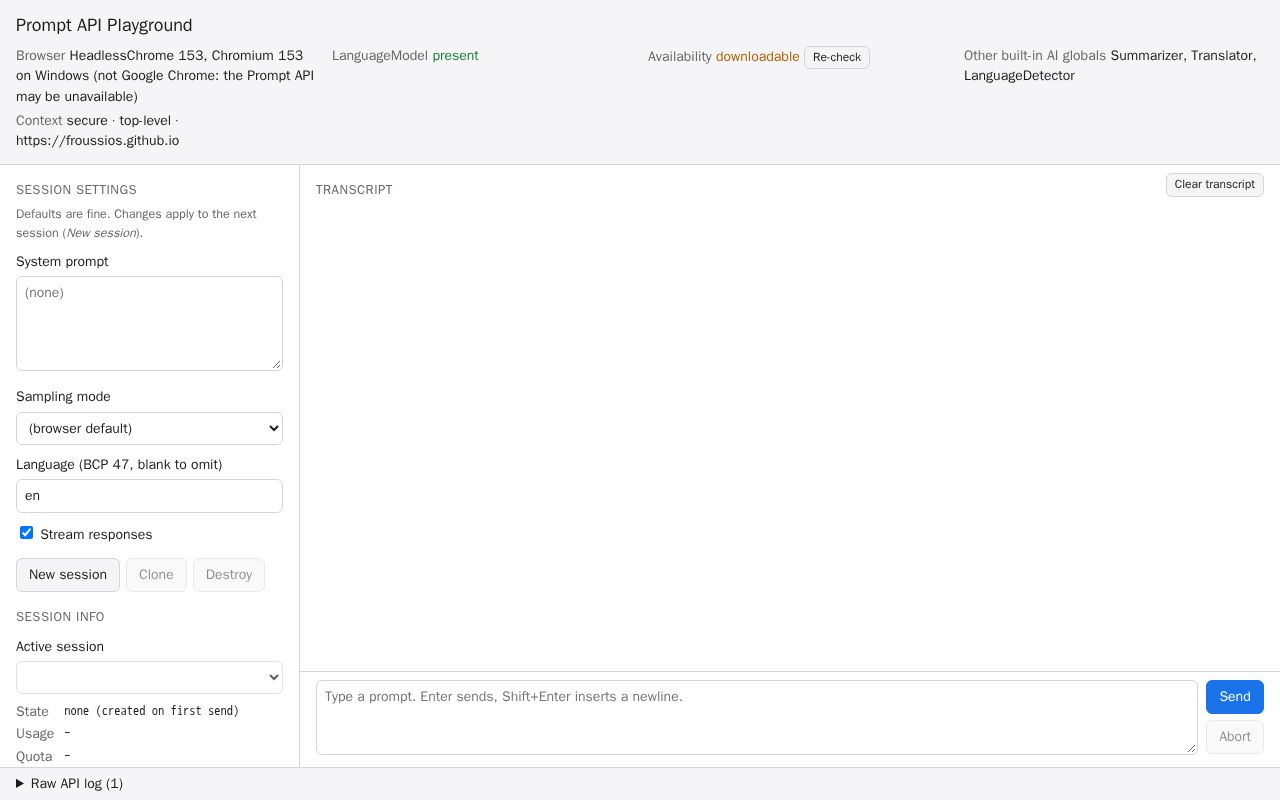Click the 'Stream responses' label
Screen dimensions: 1280x800
96,535
